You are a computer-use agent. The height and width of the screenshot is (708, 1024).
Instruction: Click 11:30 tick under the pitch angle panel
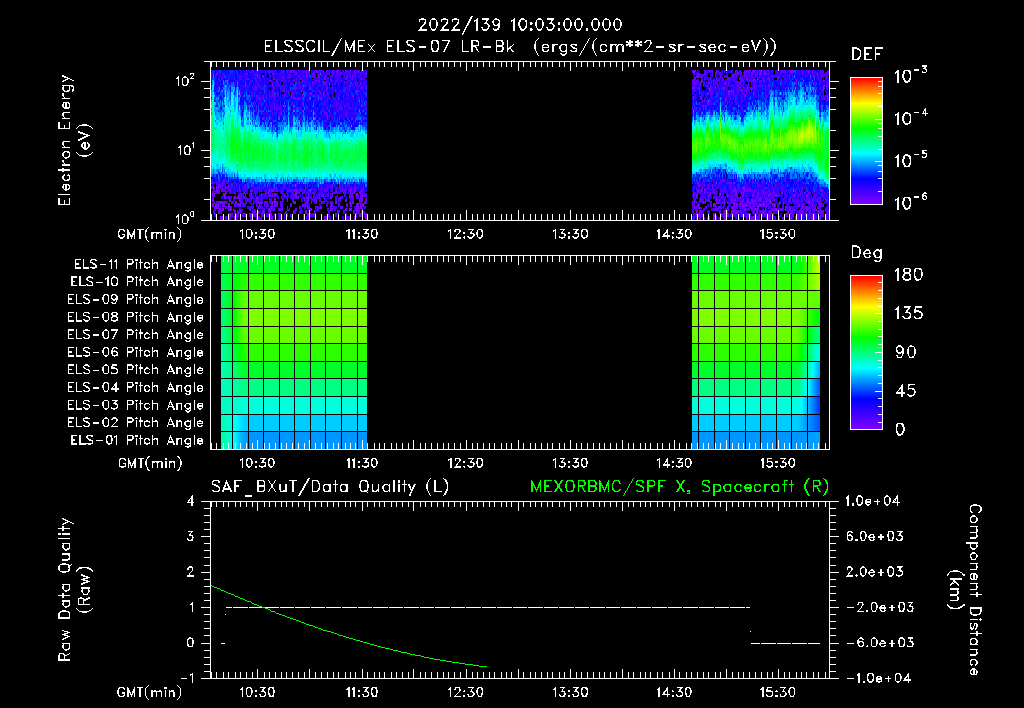(x=361, y=463)
